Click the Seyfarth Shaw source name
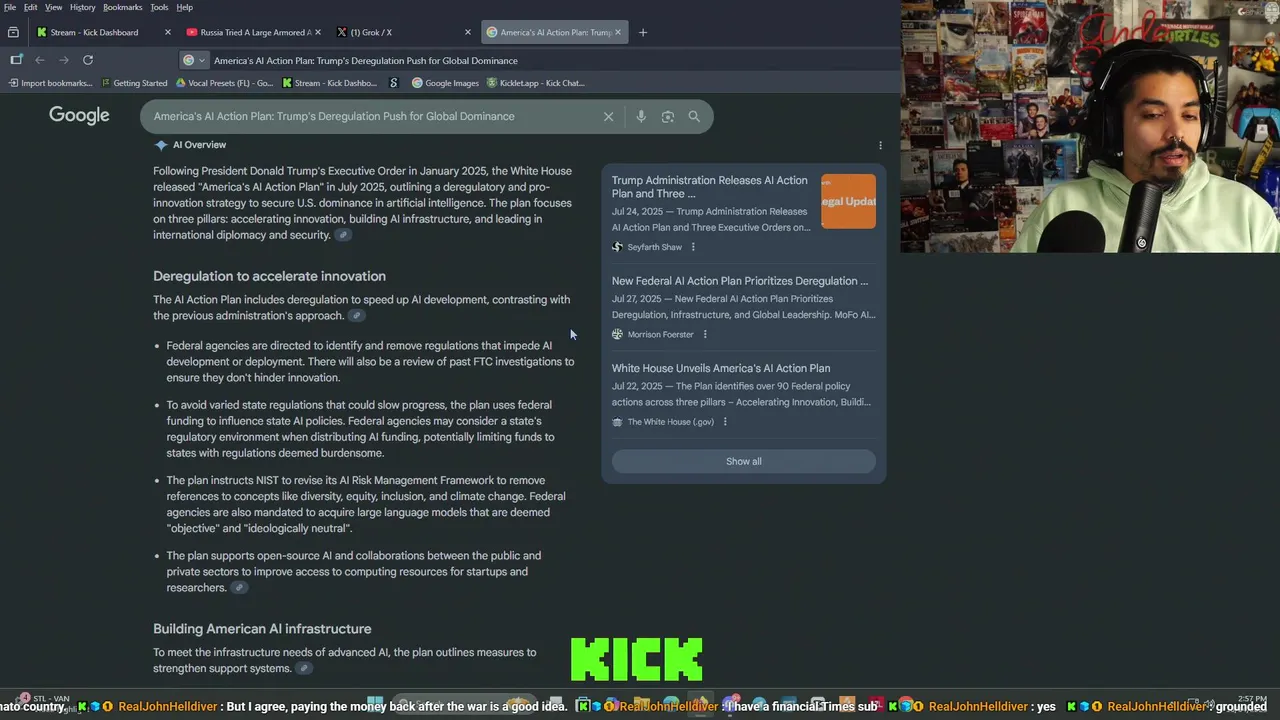This screenshot has width=1280, height=720. 655,247
